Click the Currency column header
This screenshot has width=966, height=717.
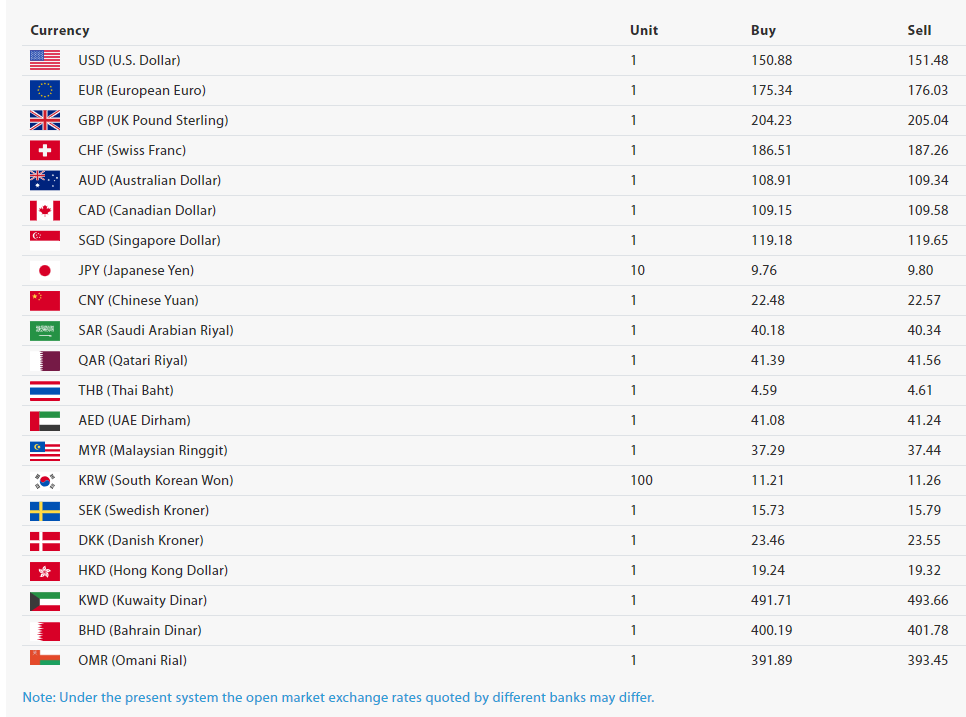pyautogui.click(x=60, y=30)
